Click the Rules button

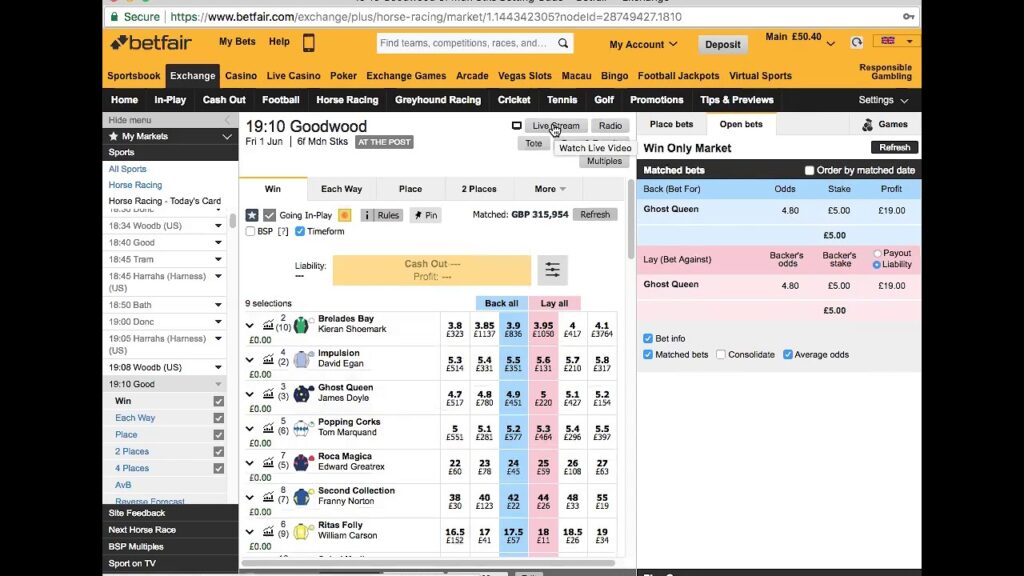coord(381,215)
